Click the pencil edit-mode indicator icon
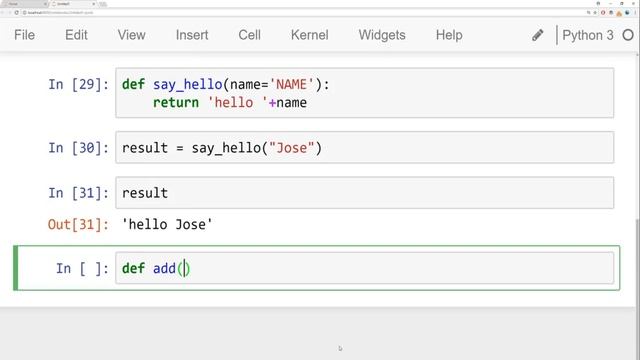Screen dimensions: 640x360 coord(538,35)
